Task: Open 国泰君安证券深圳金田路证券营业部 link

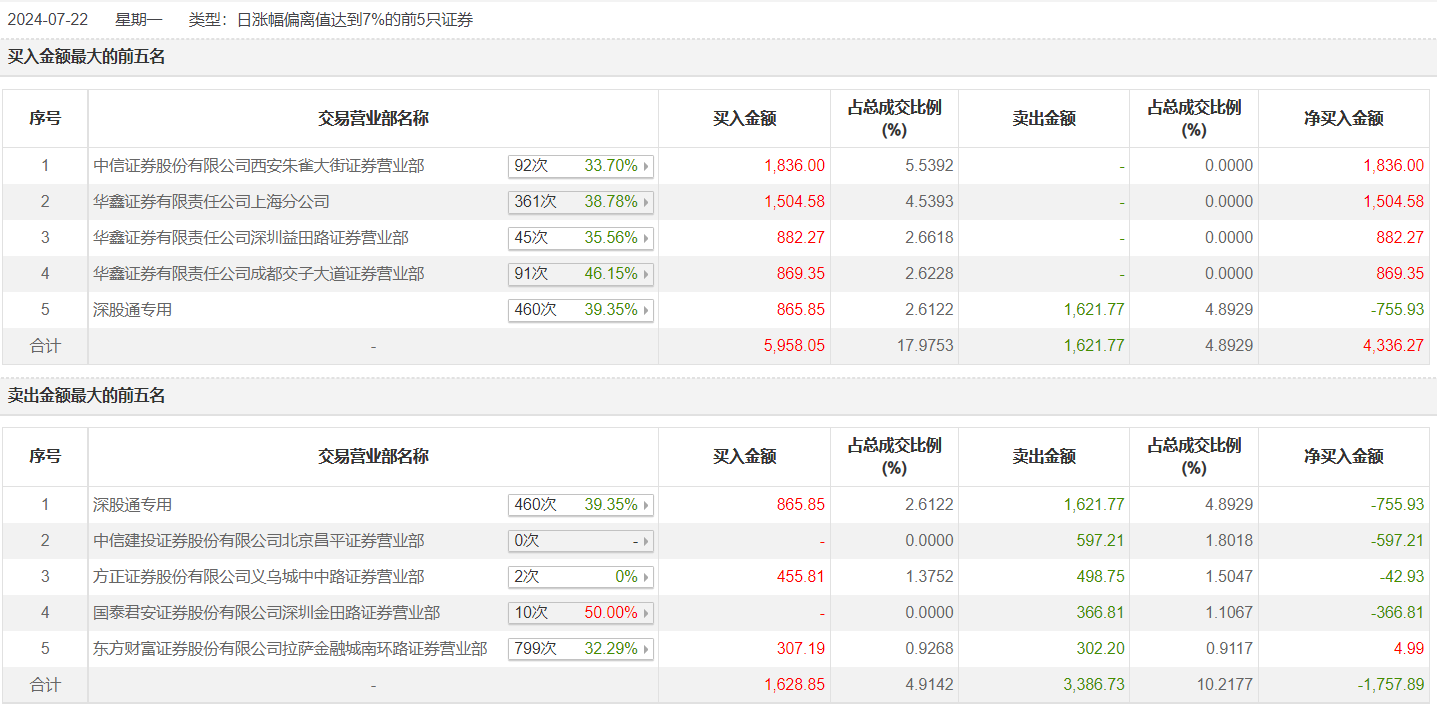Action: pos(267,613)
